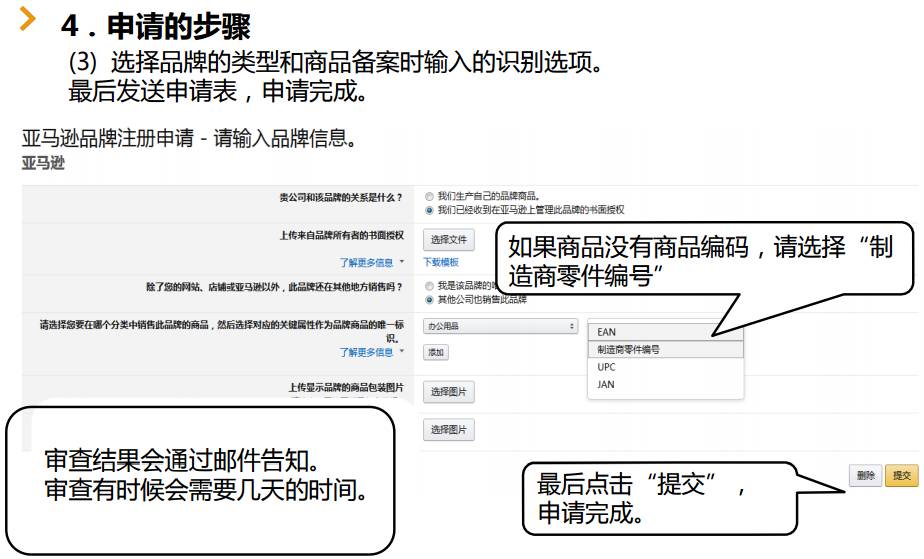The image size is (924, 559).
Task: Click the 删除 button
Action: tap(865, 475)
